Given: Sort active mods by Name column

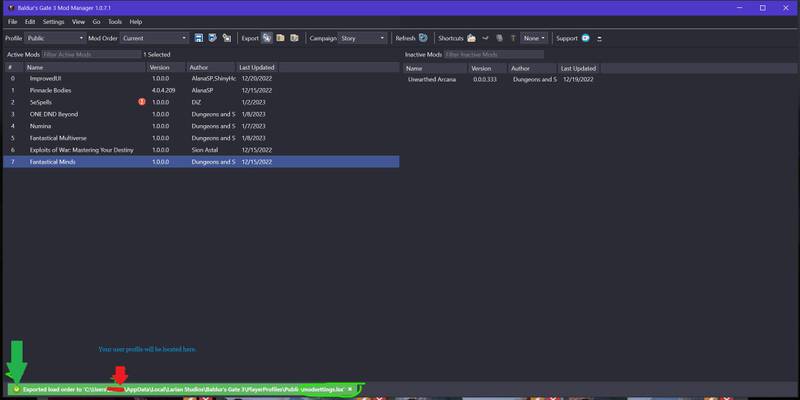Looking at the screenshot, I should coord(85,67).
